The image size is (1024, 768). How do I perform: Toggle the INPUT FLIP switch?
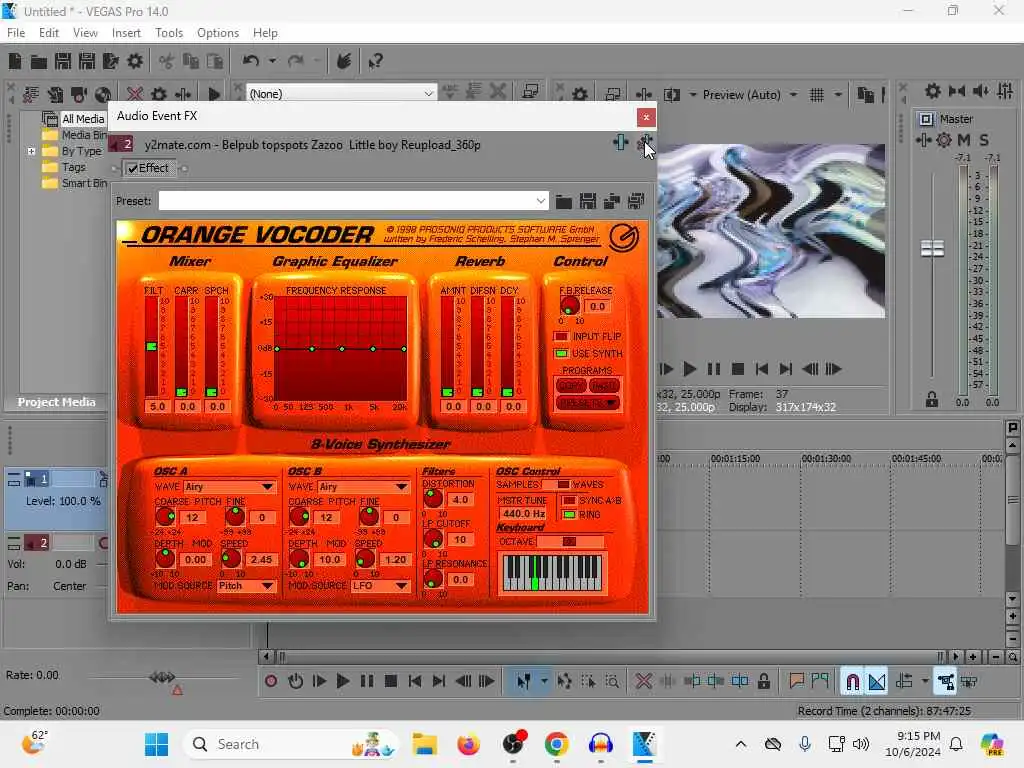(561, 336)
